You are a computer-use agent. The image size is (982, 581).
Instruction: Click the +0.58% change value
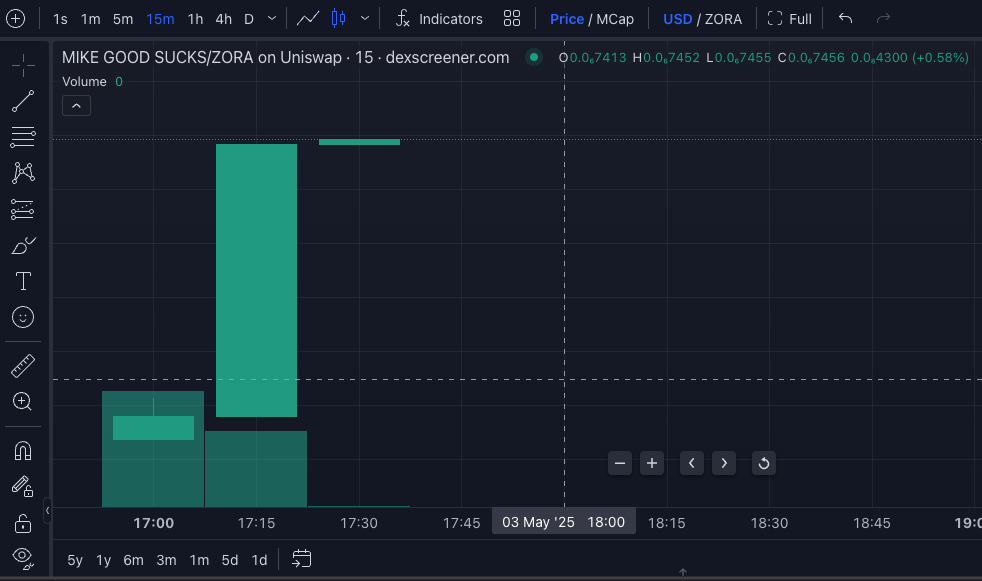[940, 58]
